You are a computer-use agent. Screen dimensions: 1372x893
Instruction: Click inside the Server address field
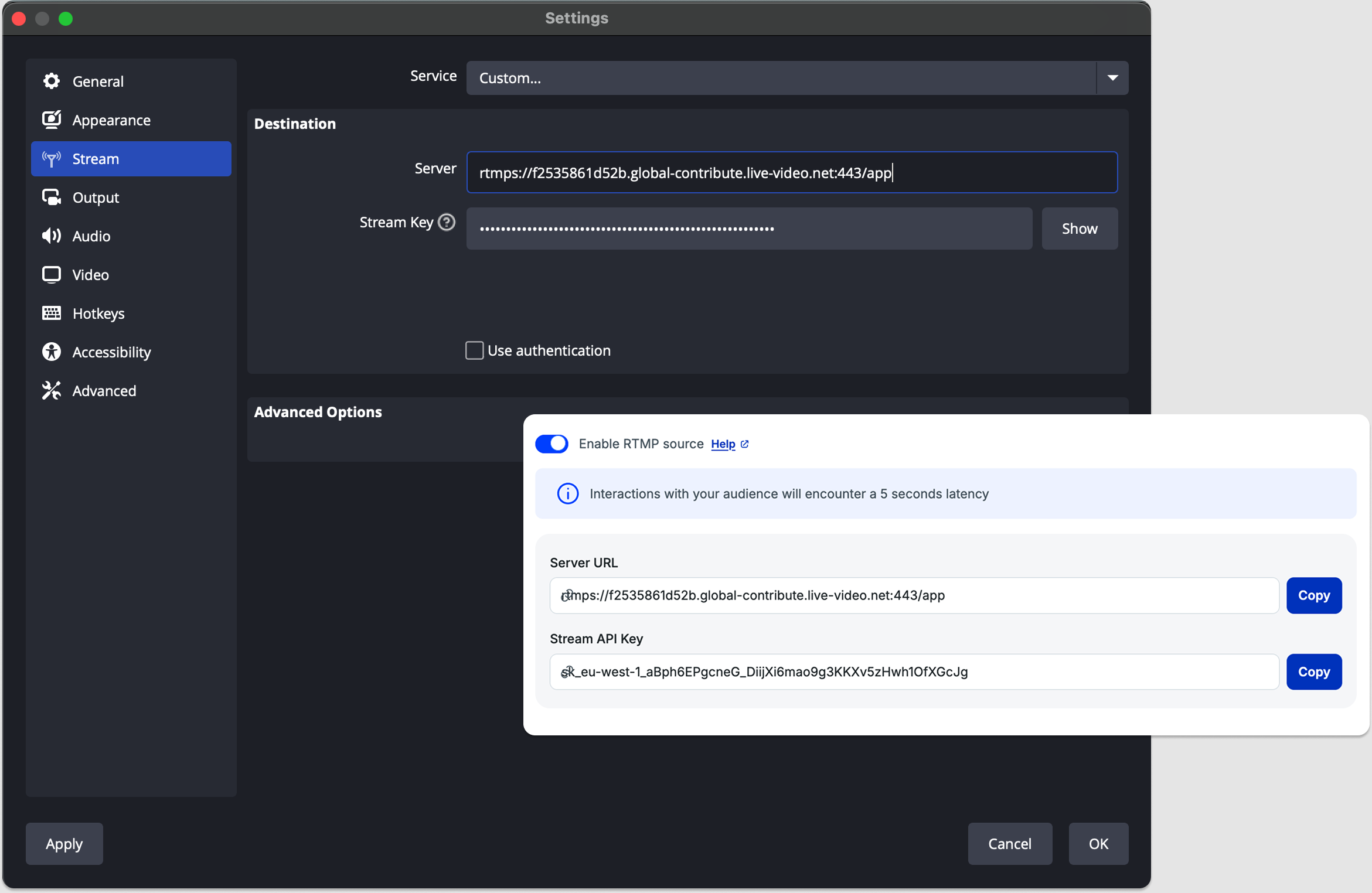coord(791,172)
